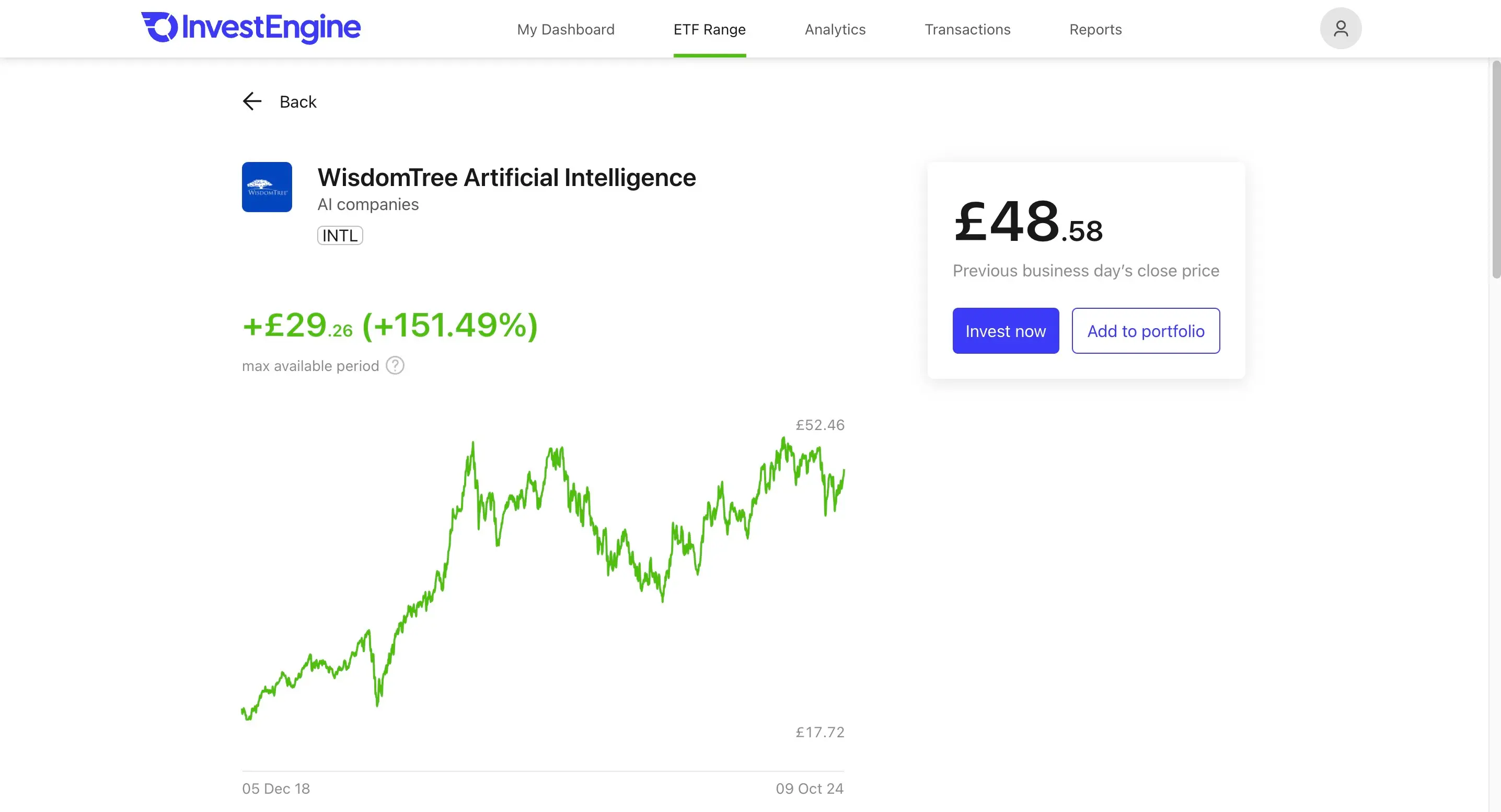Image resolution: width=1501 pixels, height=812 pixels.
Task: Open the My Dashboard tab
Action: pyautogui.click(x=565, y=29)
